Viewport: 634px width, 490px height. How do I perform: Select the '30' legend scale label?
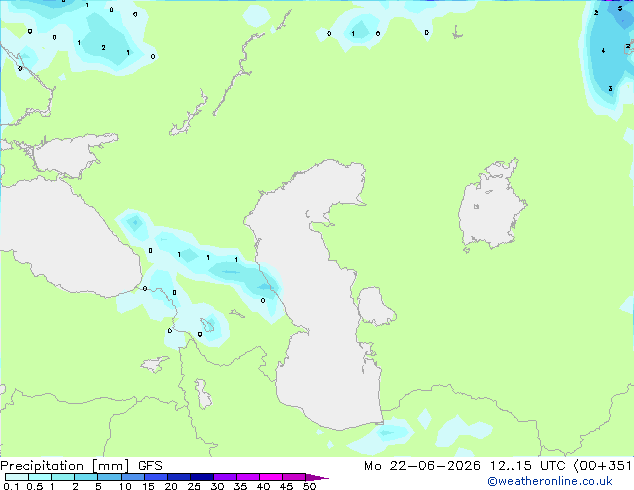pyautogui.click(x=217, y=486)
